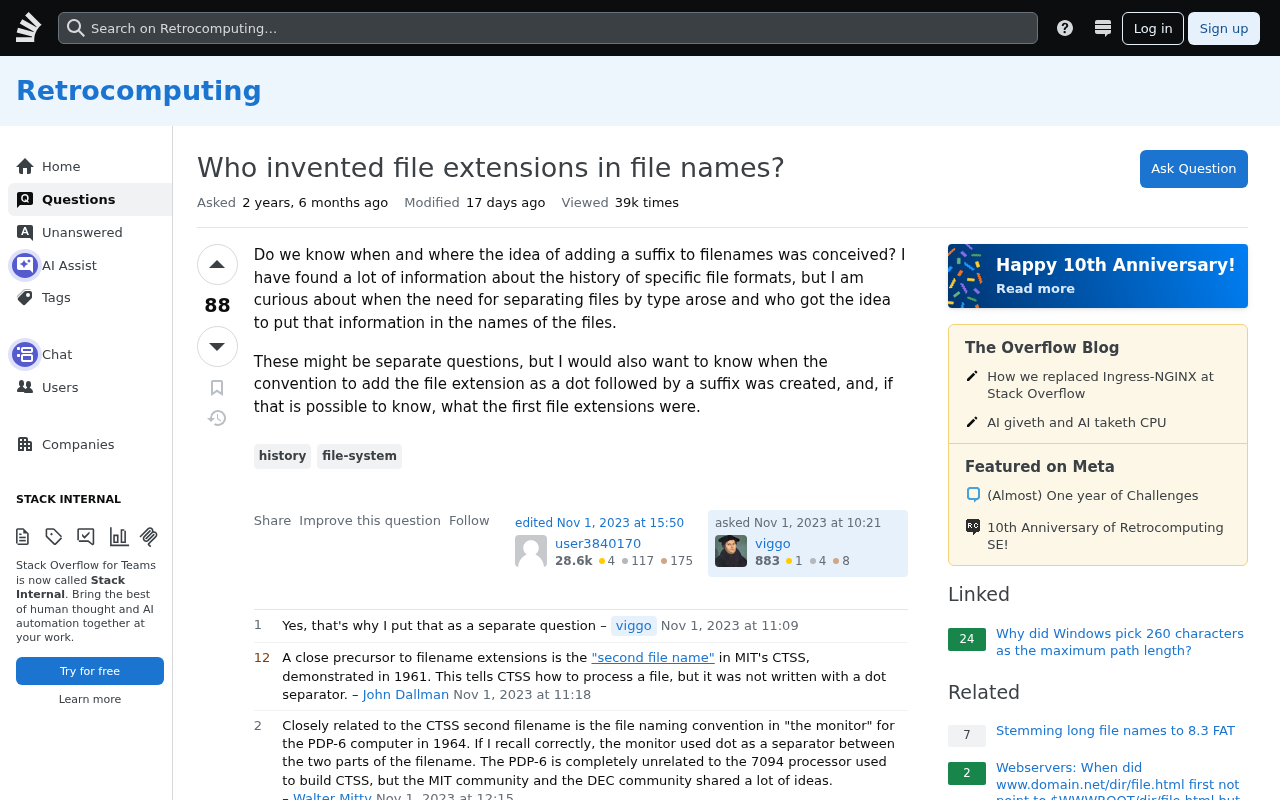Open (Almost) One year of Challenges
The height and width of the screenshot is (800, 1280).
pos(1092,496)
